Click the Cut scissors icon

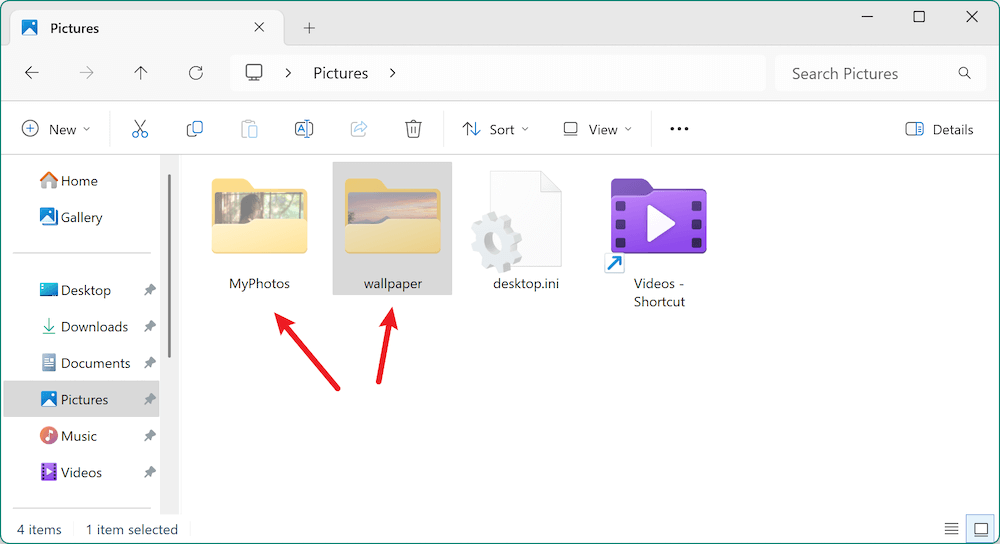[x=140, y=129]
